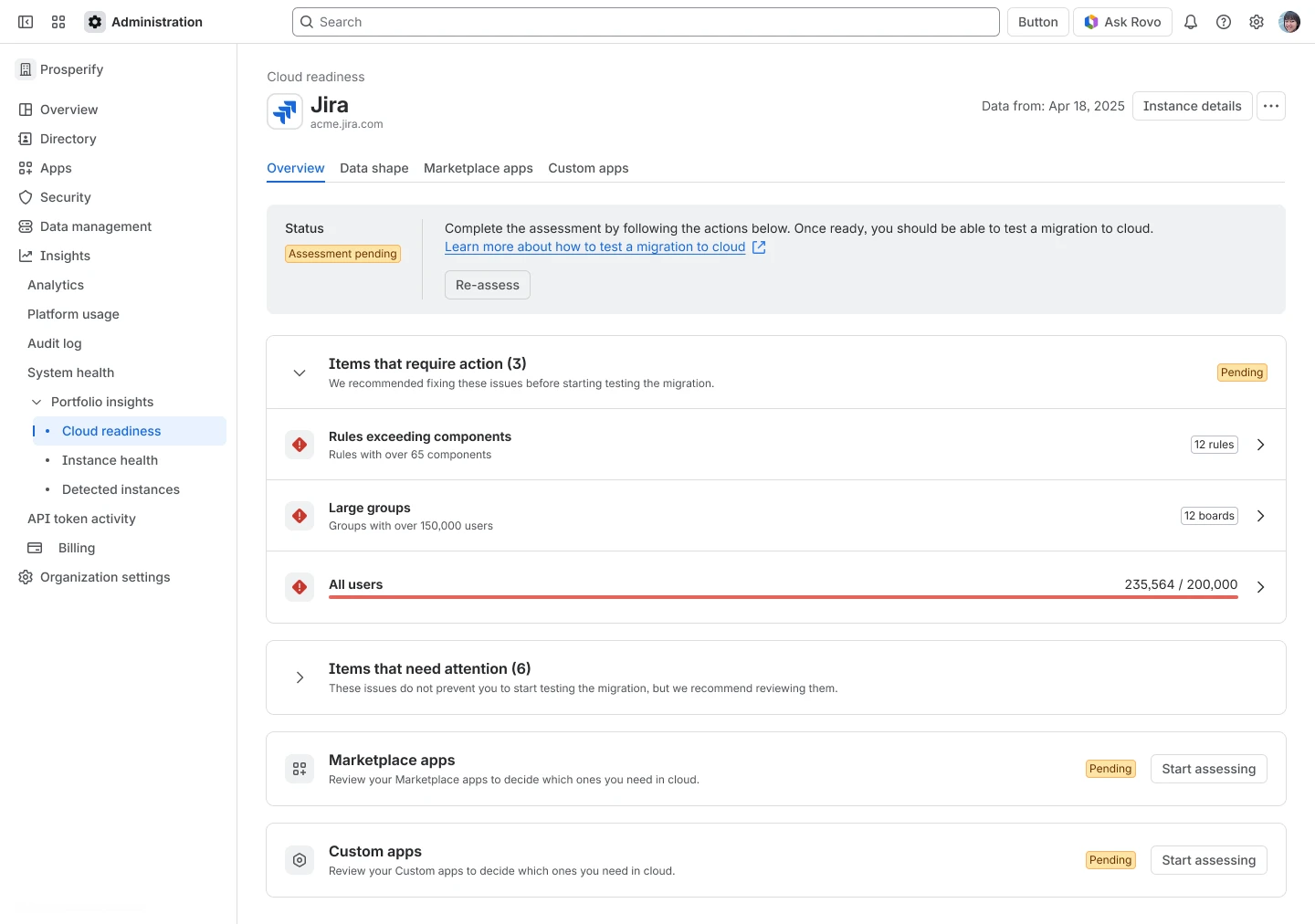Switch to the Marketplace apps tab

(x=479, y=168)
